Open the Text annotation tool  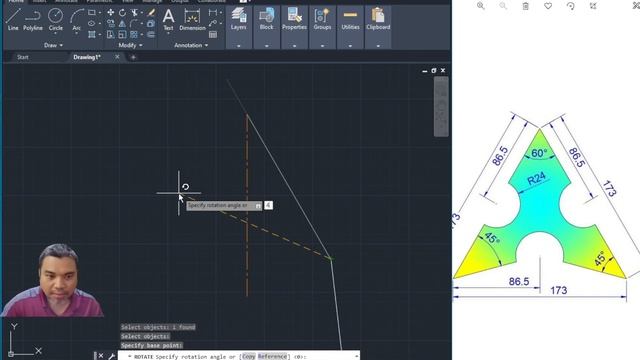tap(168, 20)
